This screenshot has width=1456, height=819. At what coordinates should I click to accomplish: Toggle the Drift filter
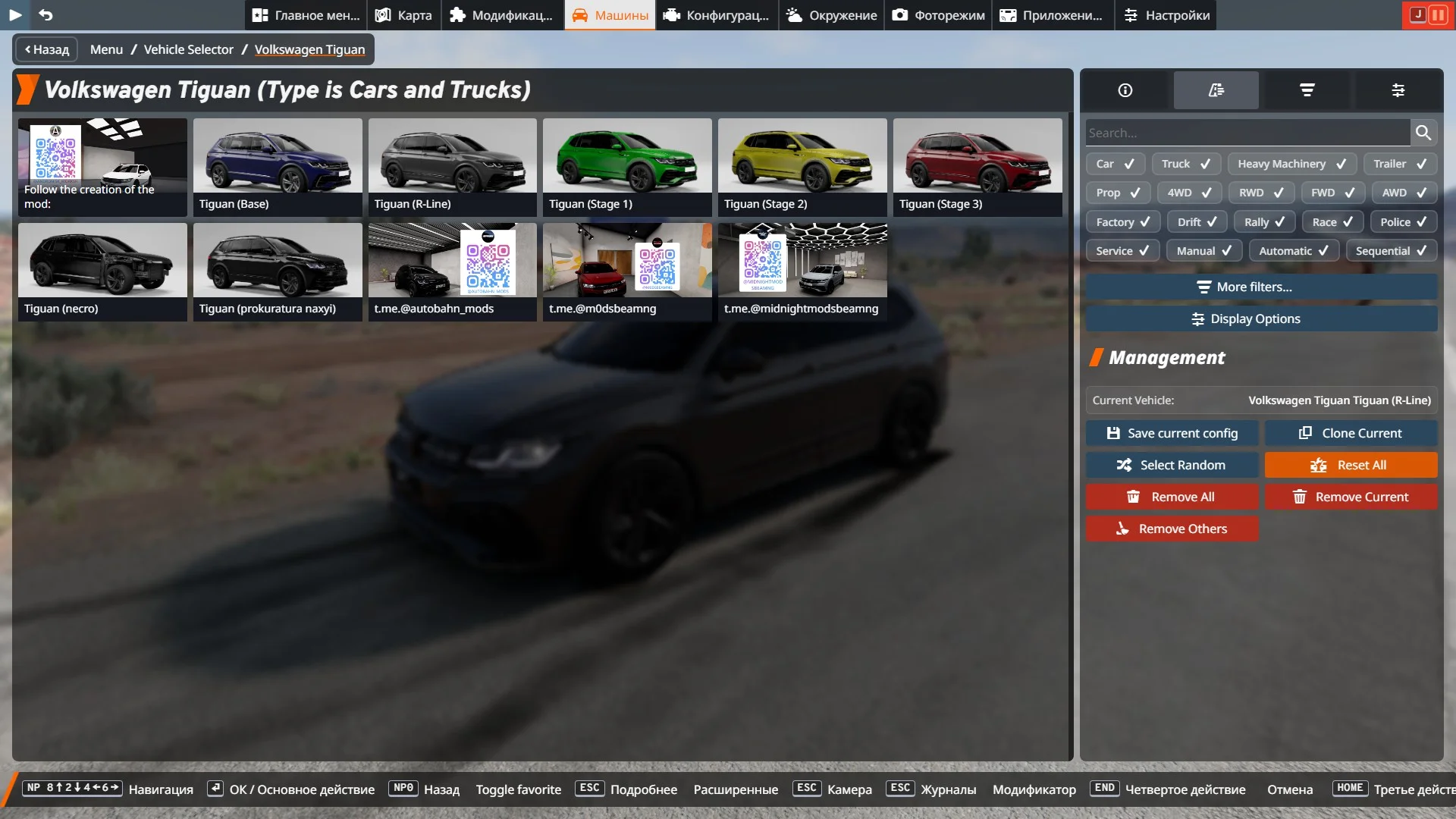tap(1197, 222)
